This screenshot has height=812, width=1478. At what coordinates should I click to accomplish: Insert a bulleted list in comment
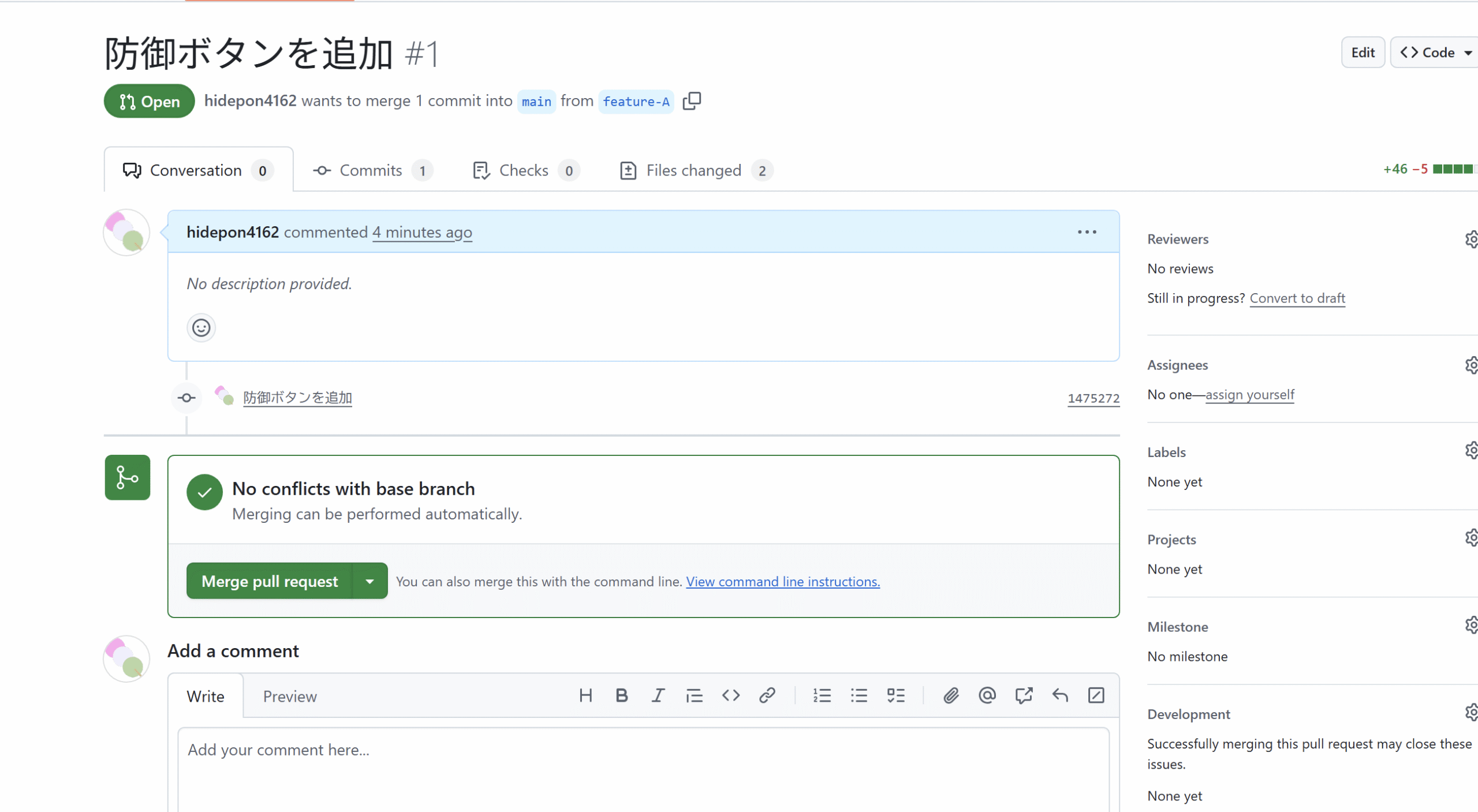point(859,695)
